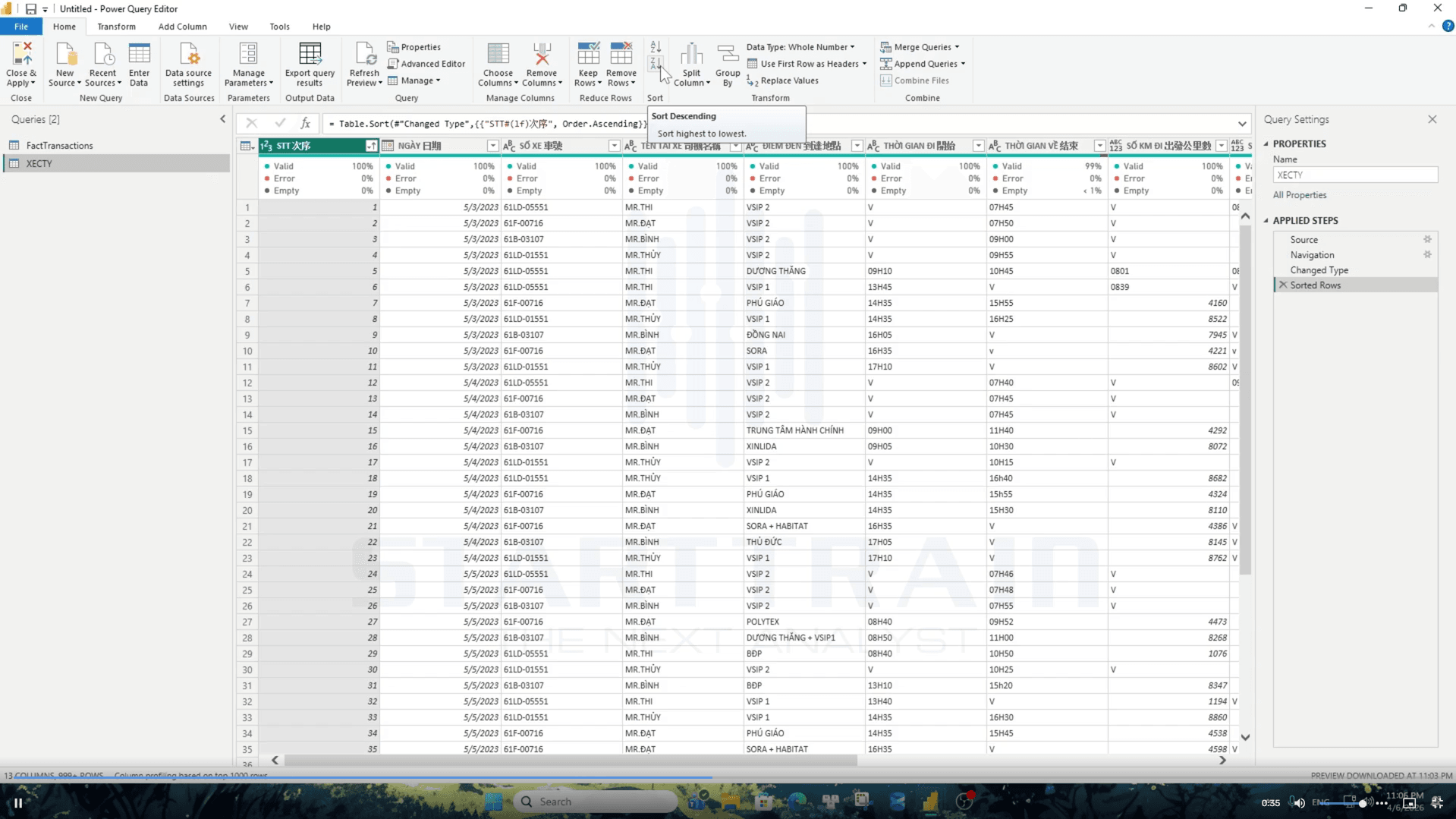Click Replace Values in Transform group
Viewport: 1456px width, 819px height.
(783, 80)
